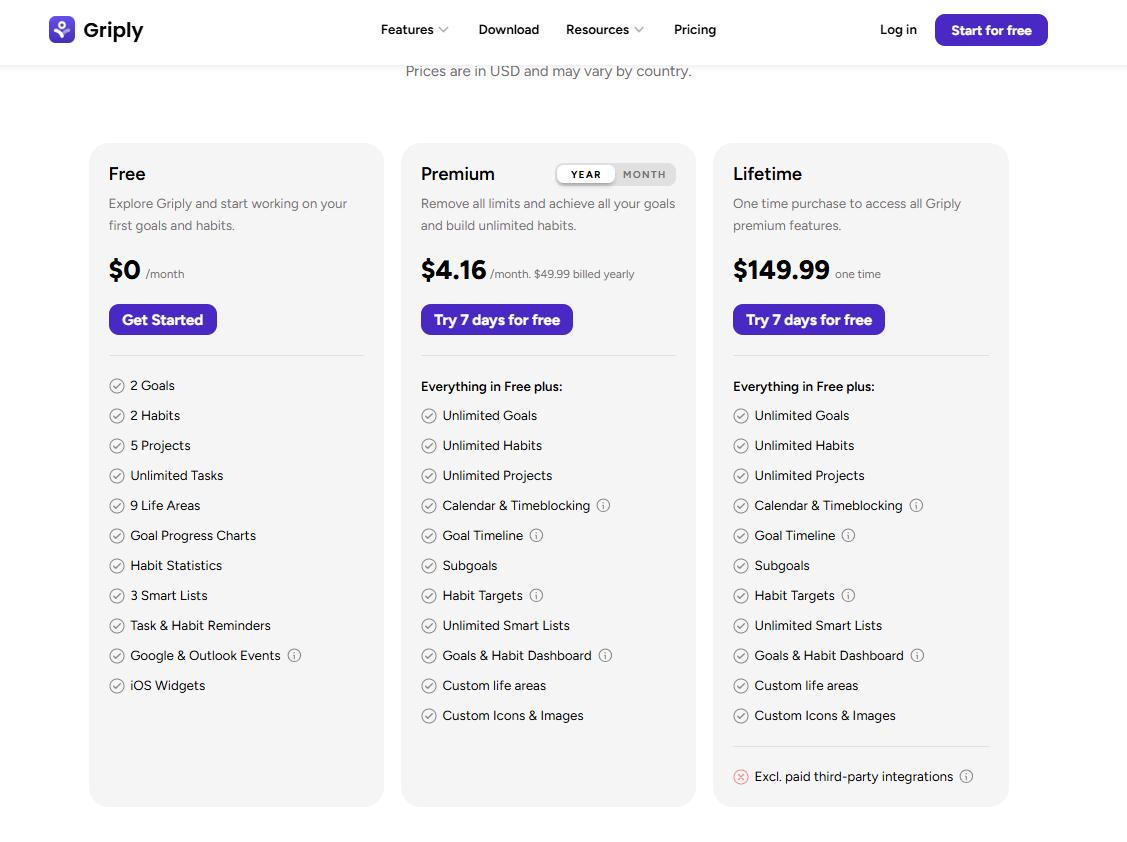The height and width of the screenshot is (842, 1127).
Task: Click info icon next to Premium Habit Targets
Action: (x=537, y=595)
